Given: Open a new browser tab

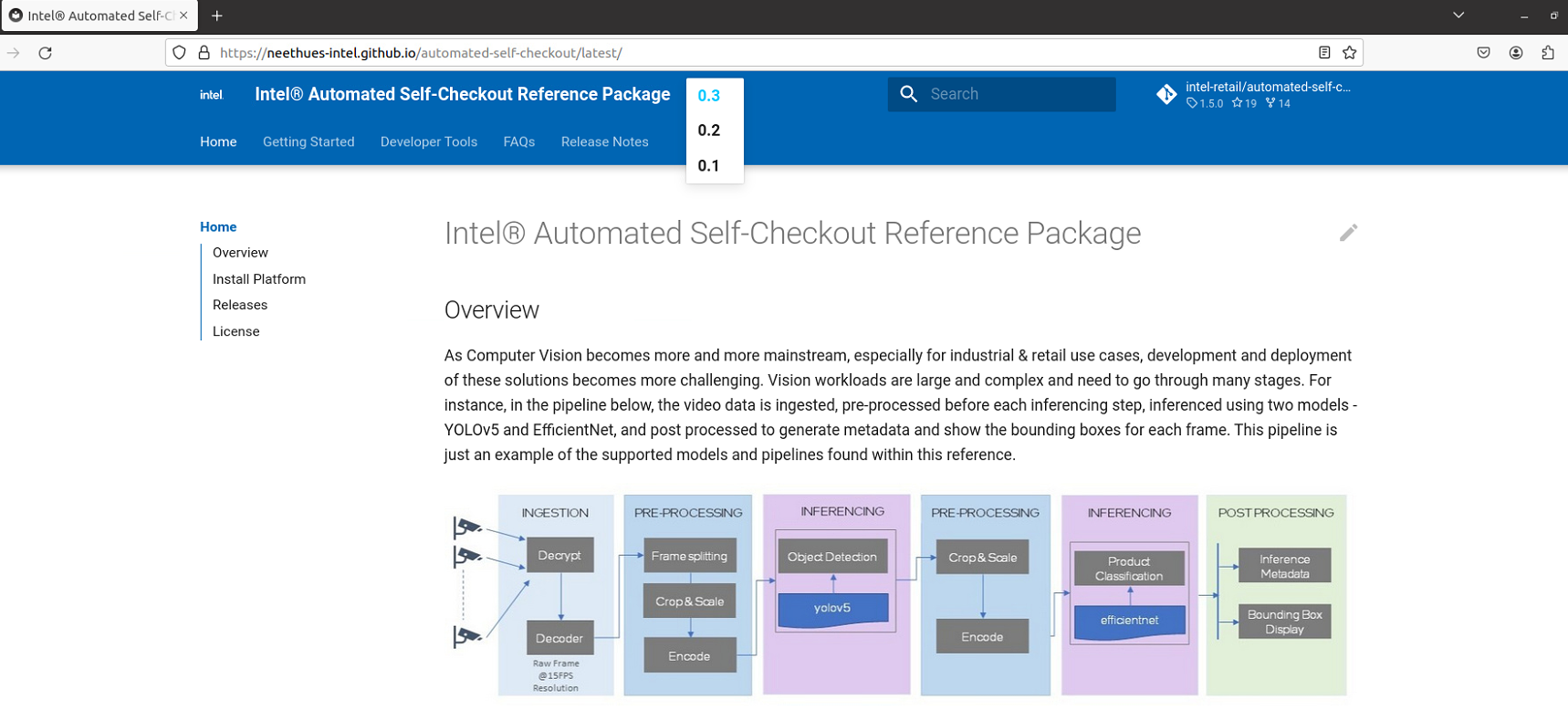Looking at the screenshot, I should [217, 16].
